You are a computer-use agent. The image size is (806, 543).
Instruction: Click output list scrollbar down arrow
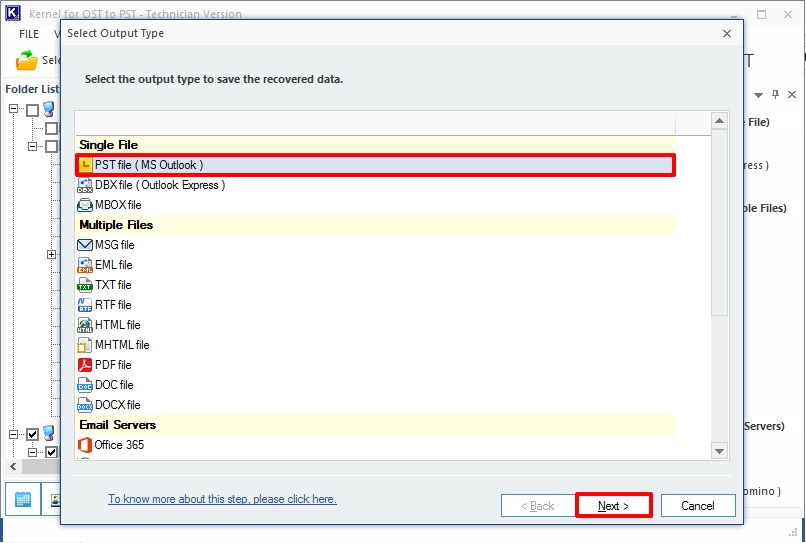719,452
